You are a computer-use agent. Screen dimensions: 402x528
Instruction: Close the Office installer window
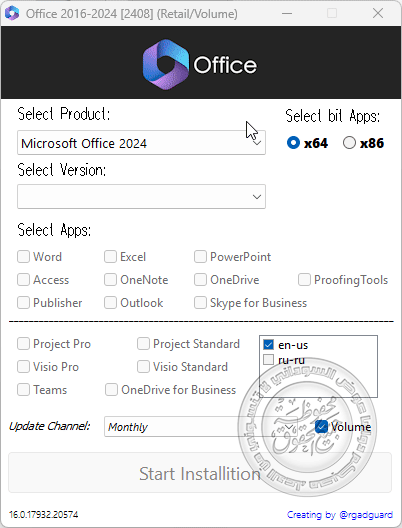(378, 13)
